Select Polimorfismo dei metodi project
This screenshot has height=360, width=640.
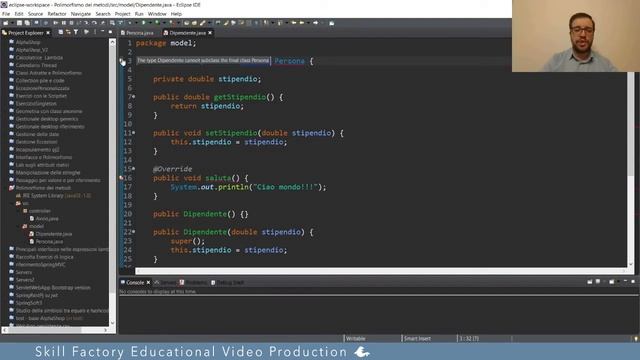coord(40,188)
